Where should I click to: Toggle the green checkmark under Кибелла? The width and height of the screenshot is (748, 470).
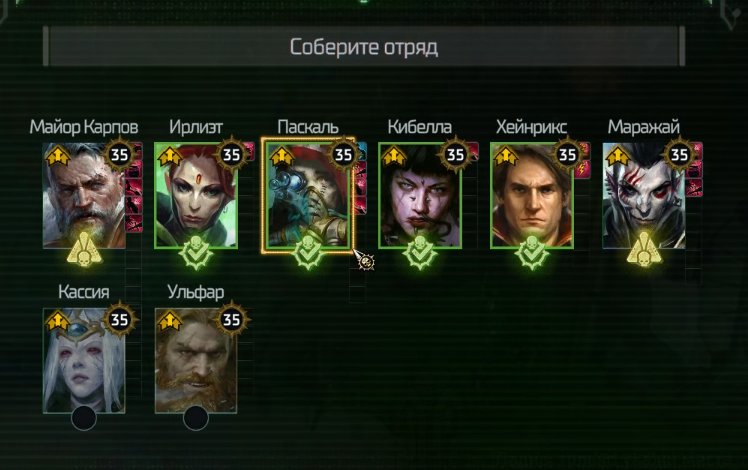tap(420, 253)
